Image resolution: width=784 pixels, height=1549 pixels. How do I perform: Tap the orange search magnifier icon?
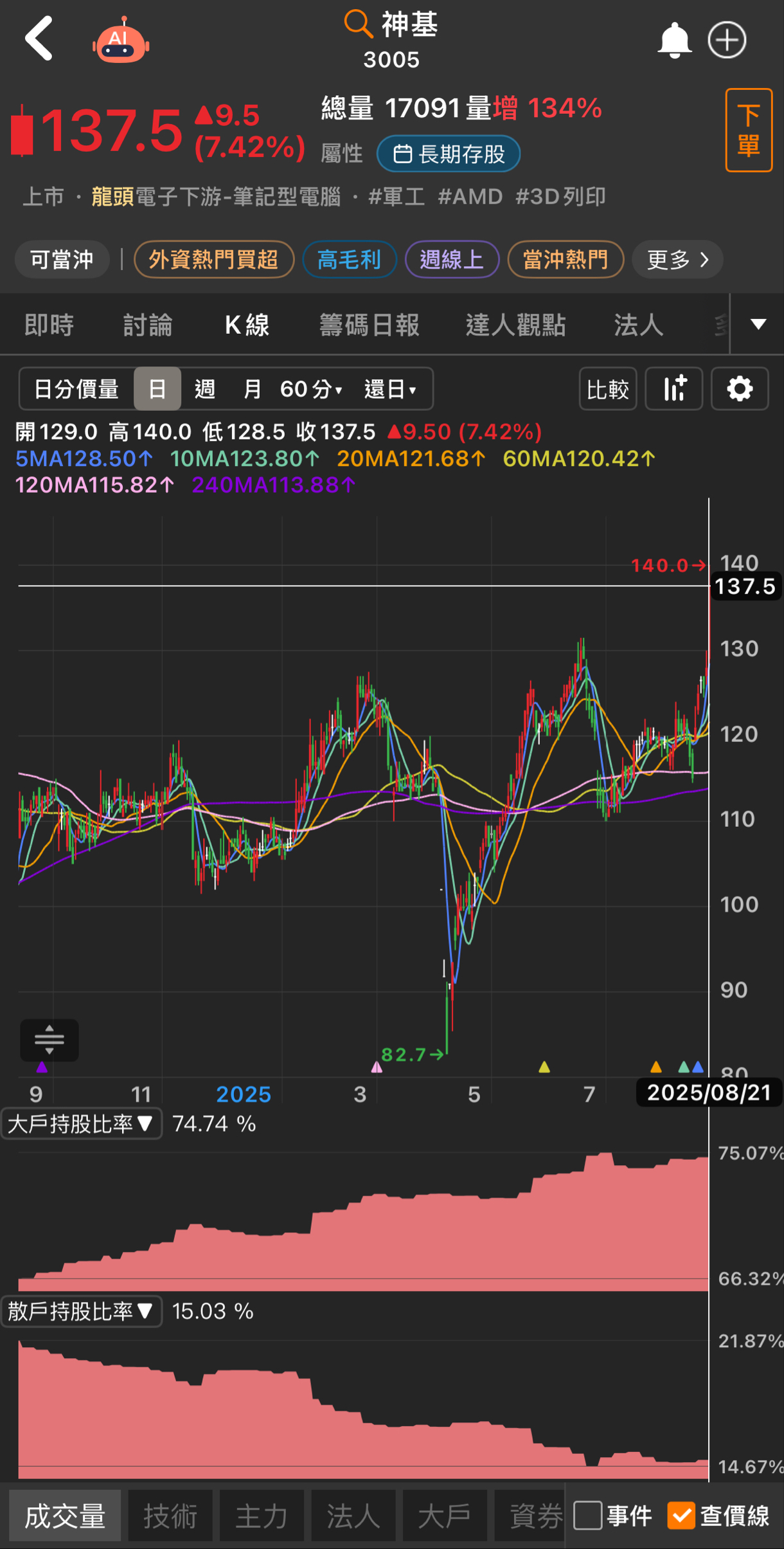[358, 24]
